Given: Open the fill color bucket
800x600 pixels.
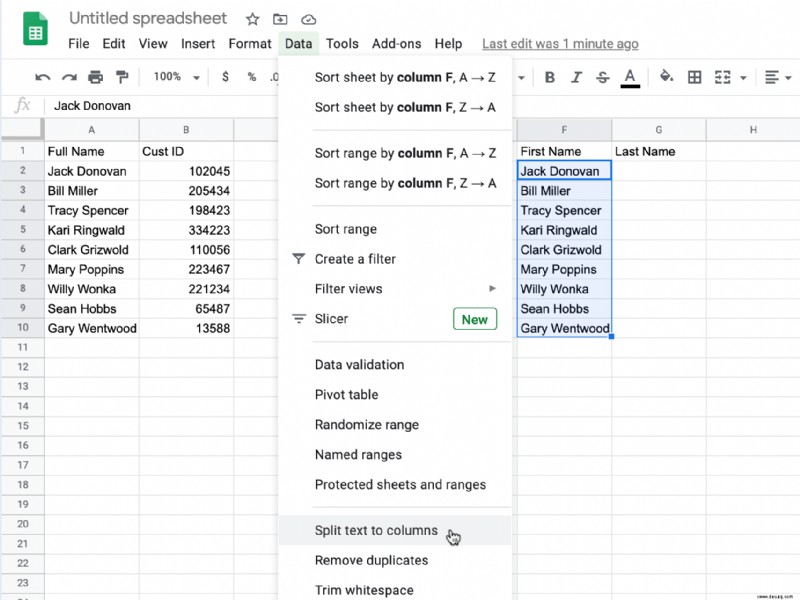Looking at the screenshot, I should pos(666,77).
